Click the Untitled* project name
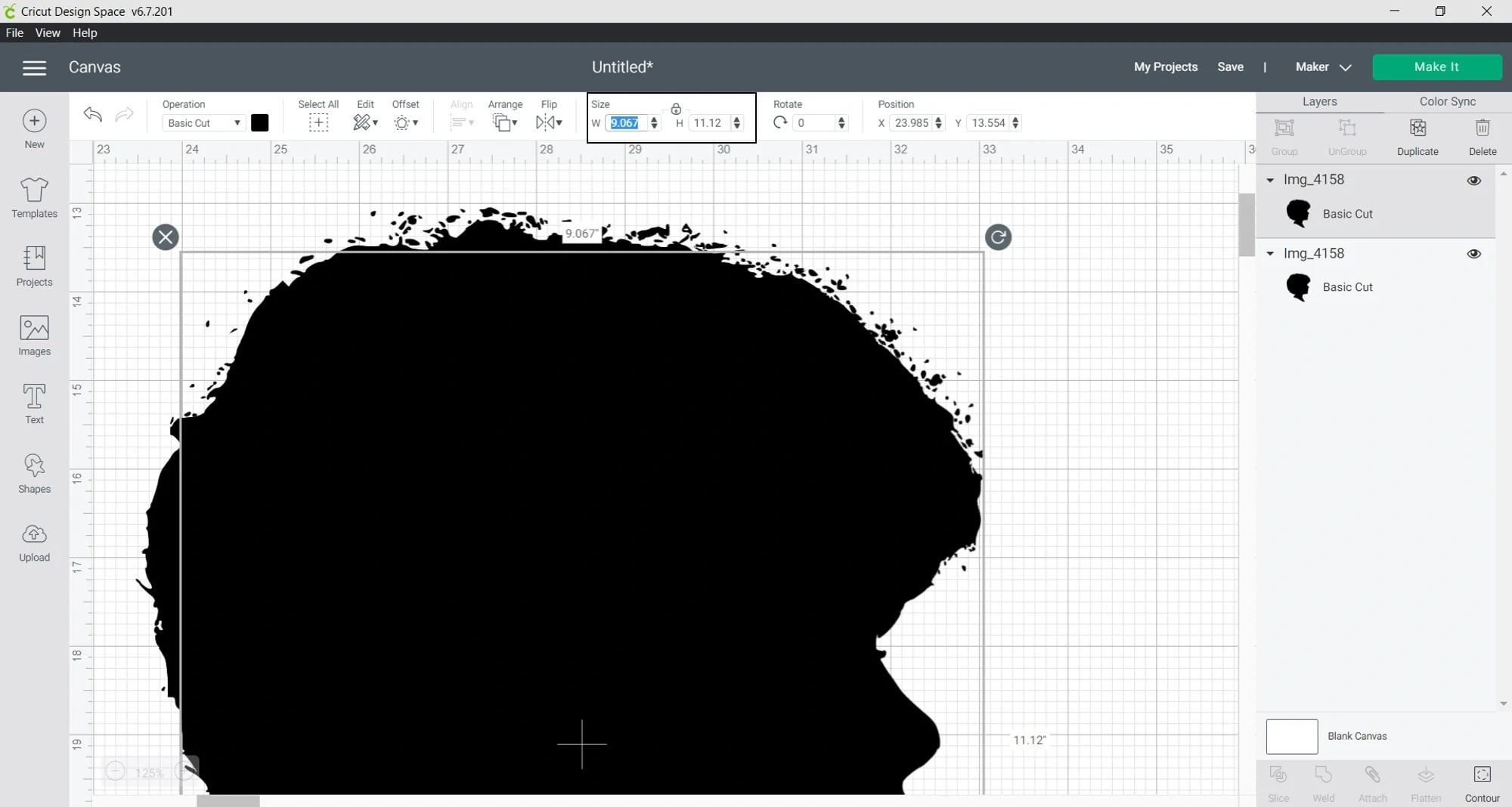This screenshot has height=807, width=1512. pyautogui.click(x=622, y=67)
